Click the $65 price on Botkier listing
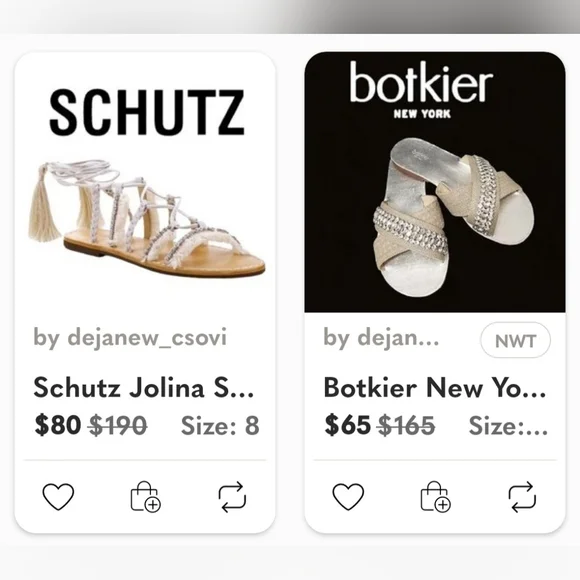The width and height of the screenshot is (580, 580). coord(347,425)
